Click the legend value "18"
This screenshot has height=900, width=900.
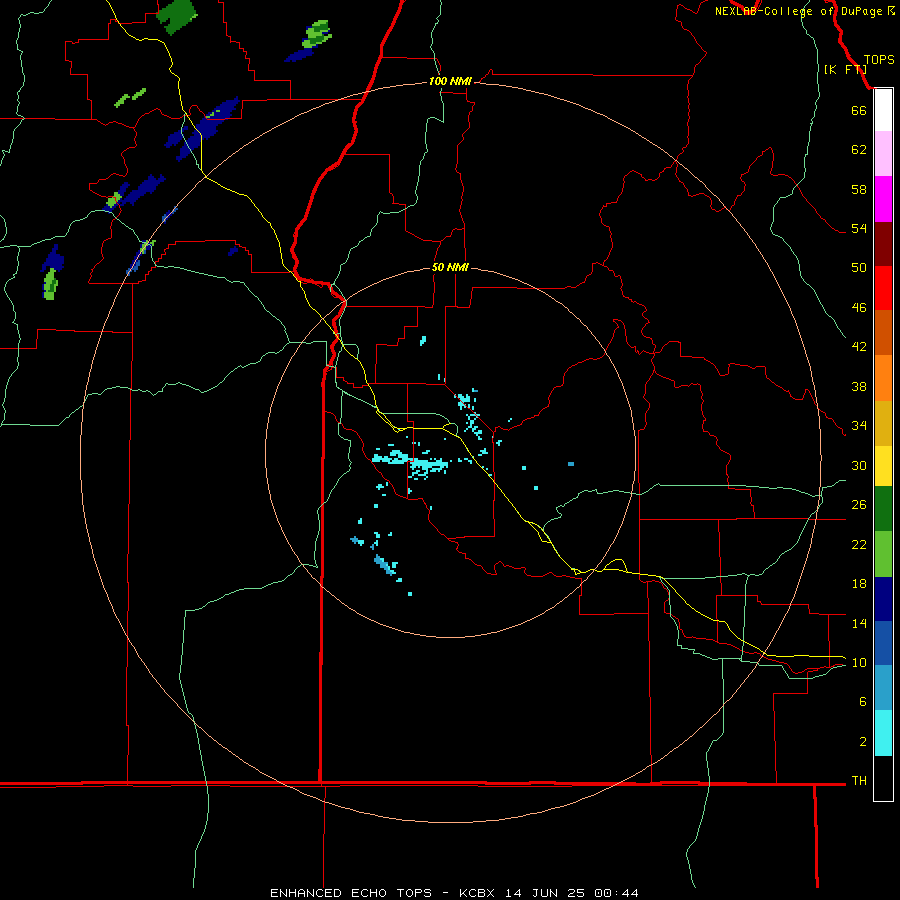coord(859,584)
